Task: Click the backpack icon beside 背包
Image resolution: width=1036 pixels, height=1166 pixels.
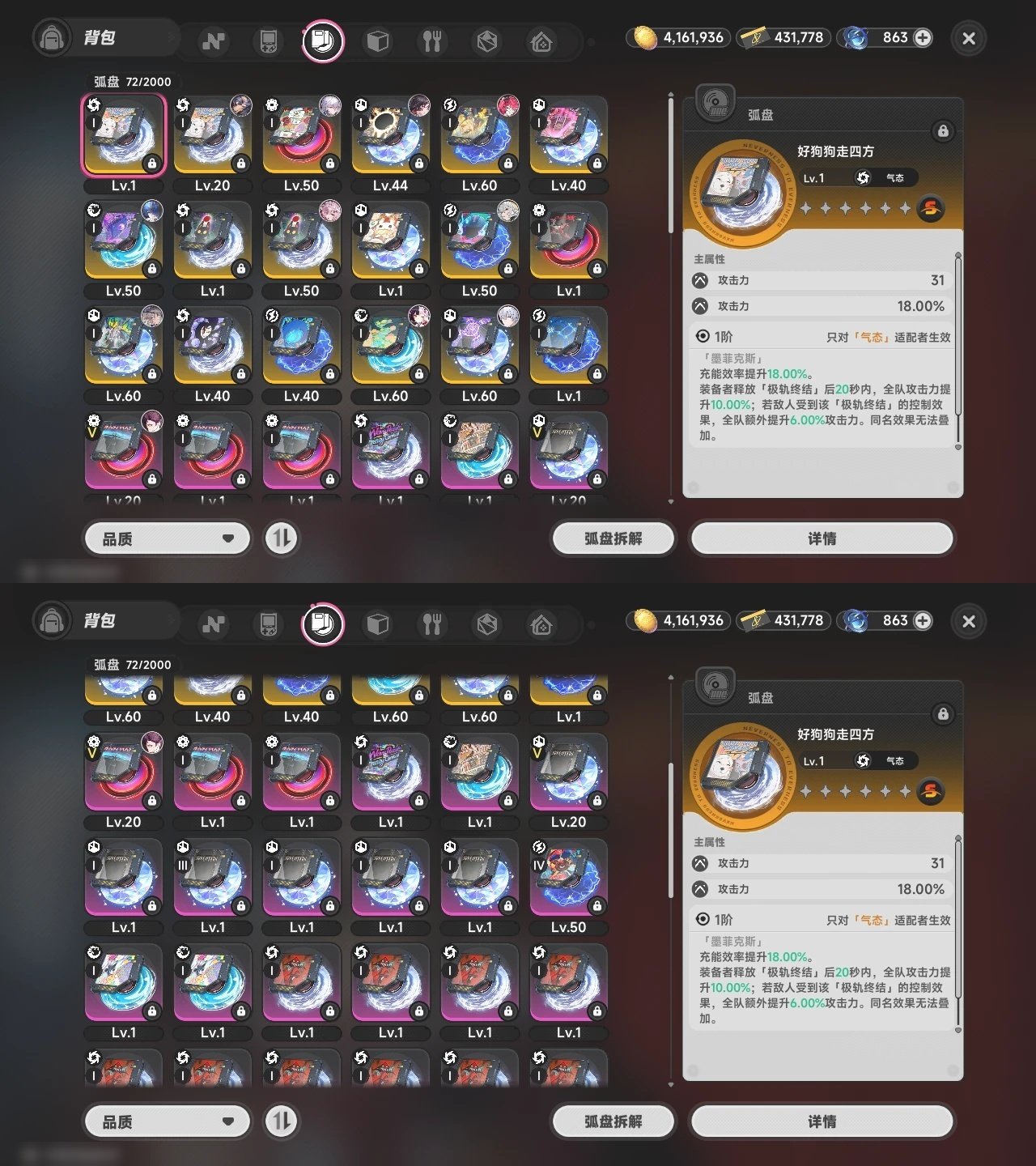Action: click(x=52, y=38)
